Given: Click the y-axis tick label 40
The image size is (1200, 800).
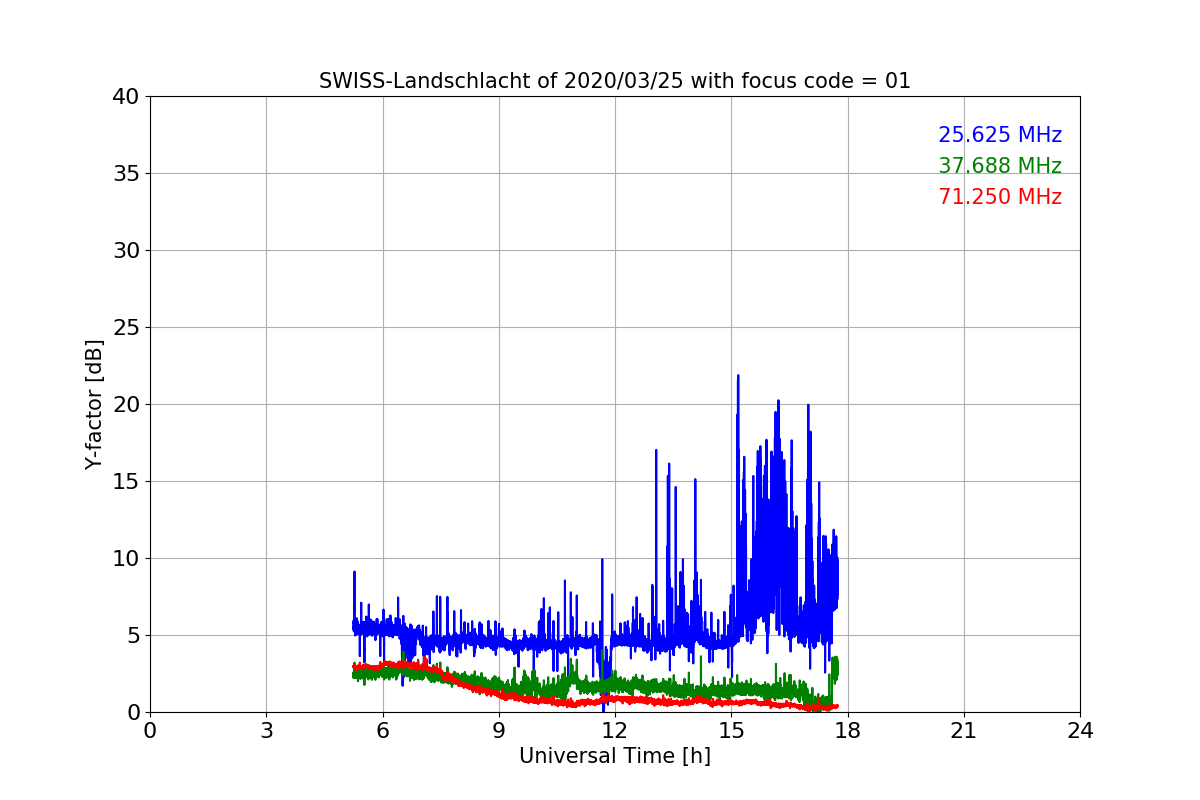Looking at the screenshot, I should click(125, 97).
